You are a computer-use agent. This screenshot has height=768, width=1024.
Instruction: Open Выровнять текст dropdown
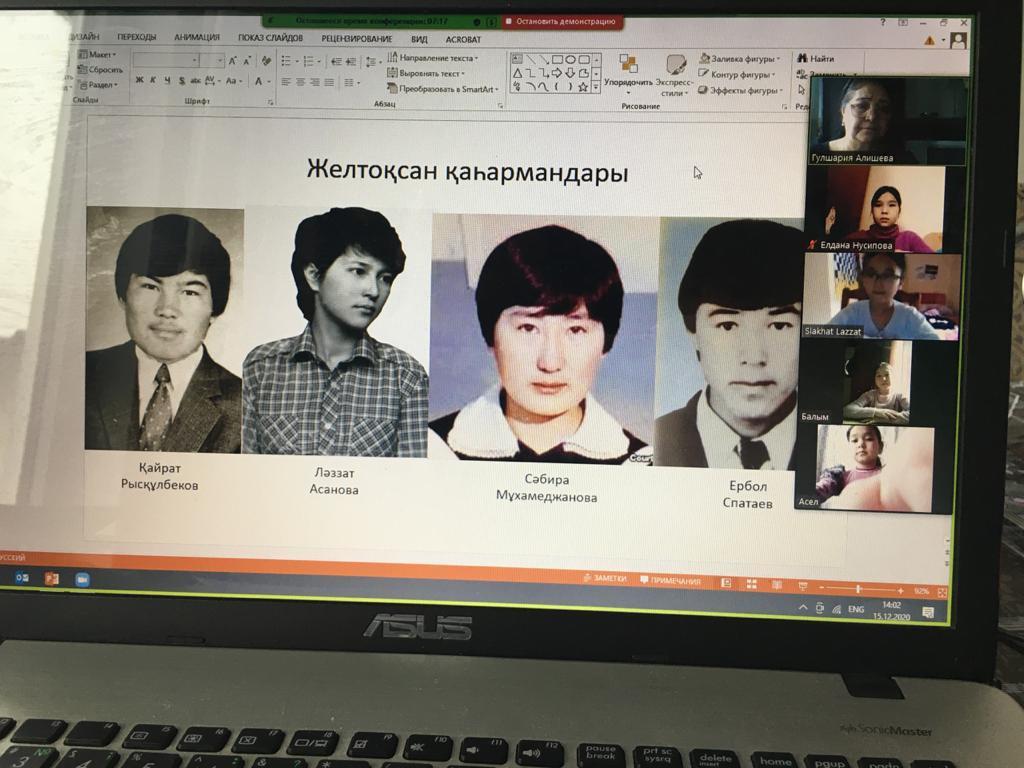coord(426,73)
